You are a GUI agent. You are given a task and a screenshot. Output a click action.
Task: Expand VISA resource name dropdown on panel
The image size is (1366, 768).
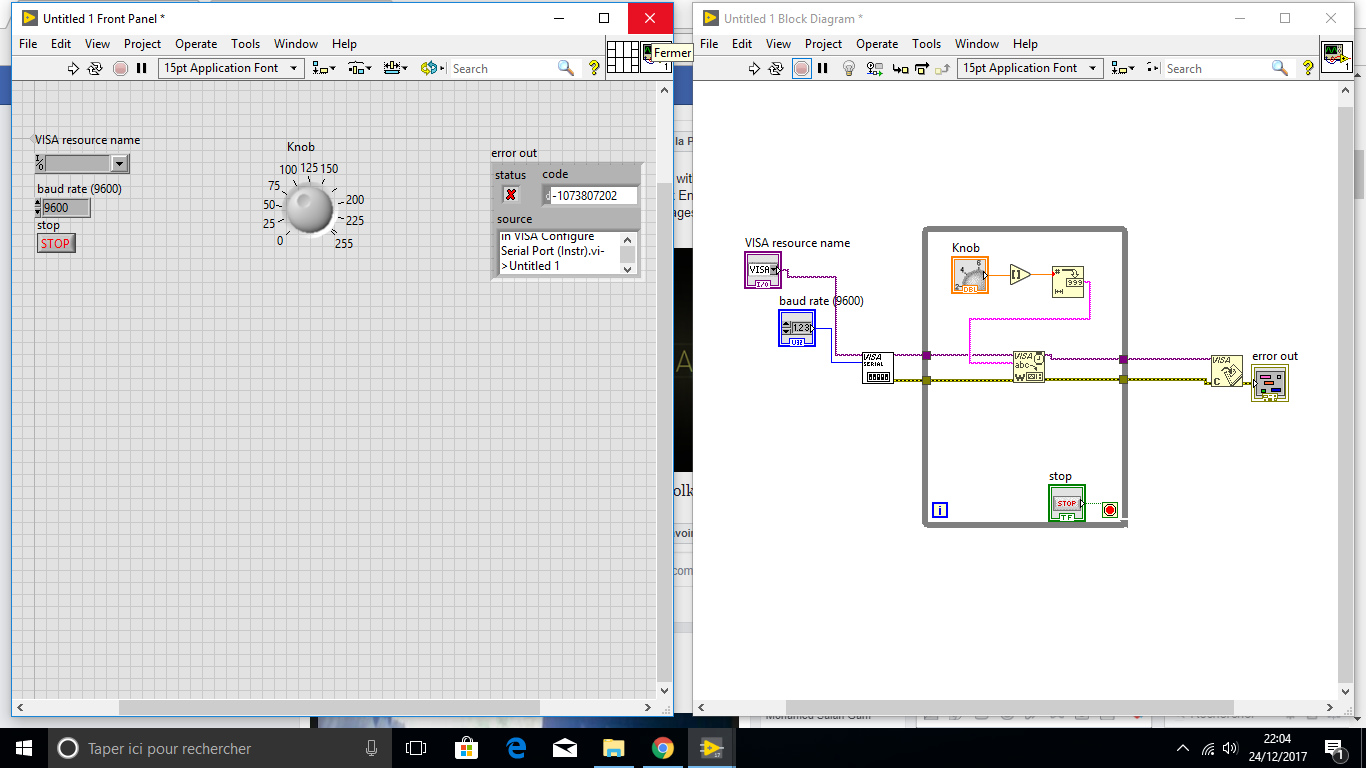click(119, 164)
